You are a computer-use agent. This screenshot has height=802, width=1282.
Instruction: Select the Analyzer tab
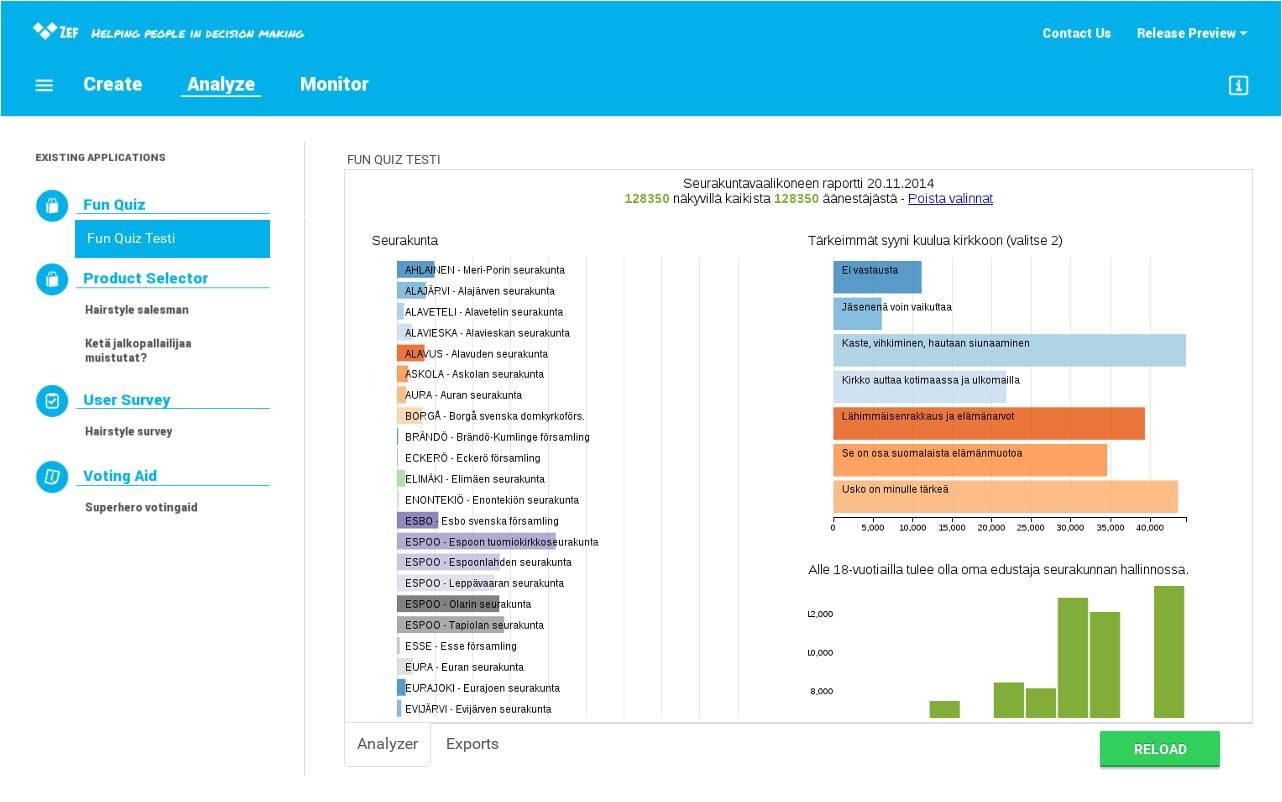387,744
